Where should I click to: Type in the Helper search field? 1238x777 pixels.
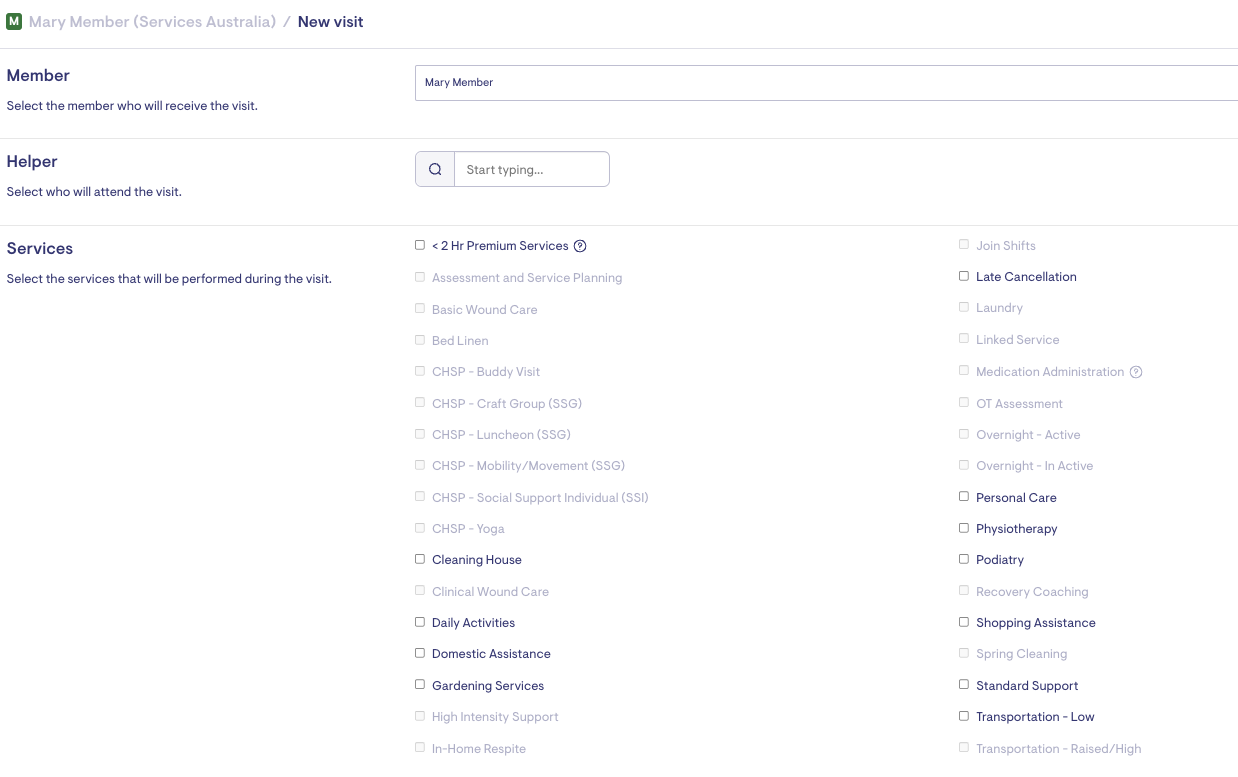pos(531,170)
